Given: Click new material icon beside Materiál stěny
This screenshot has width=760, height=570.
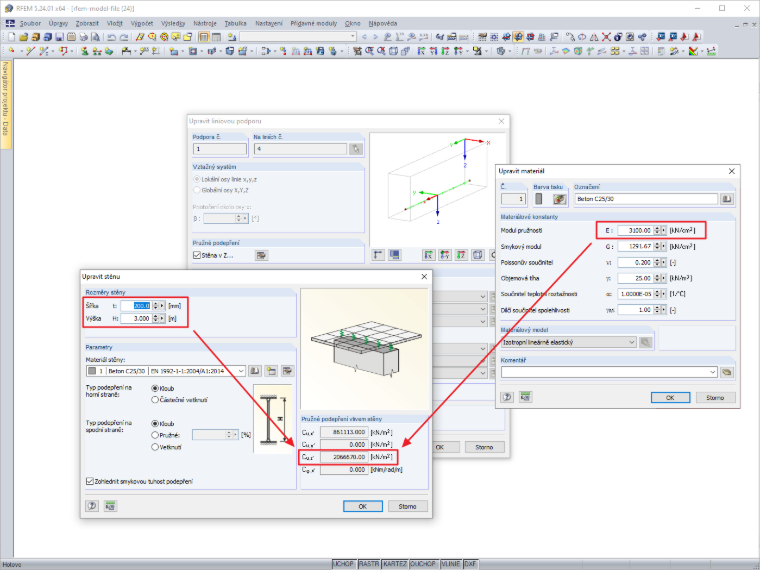Looking at the screenshot, I should (271, 371).
